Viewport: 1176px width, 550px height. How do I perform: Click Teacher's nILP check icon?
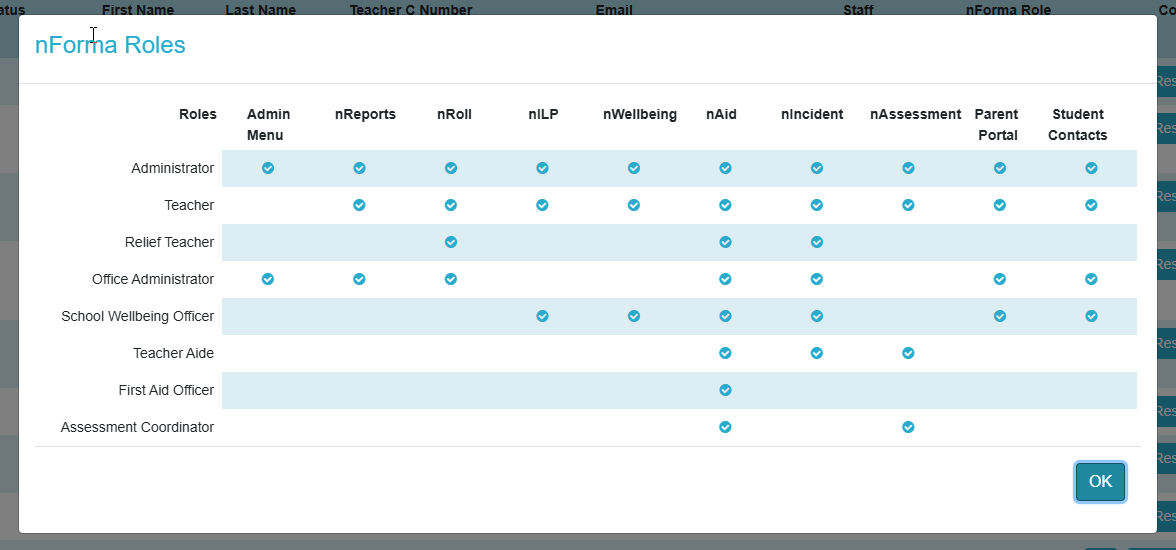(x=542, y=205)
